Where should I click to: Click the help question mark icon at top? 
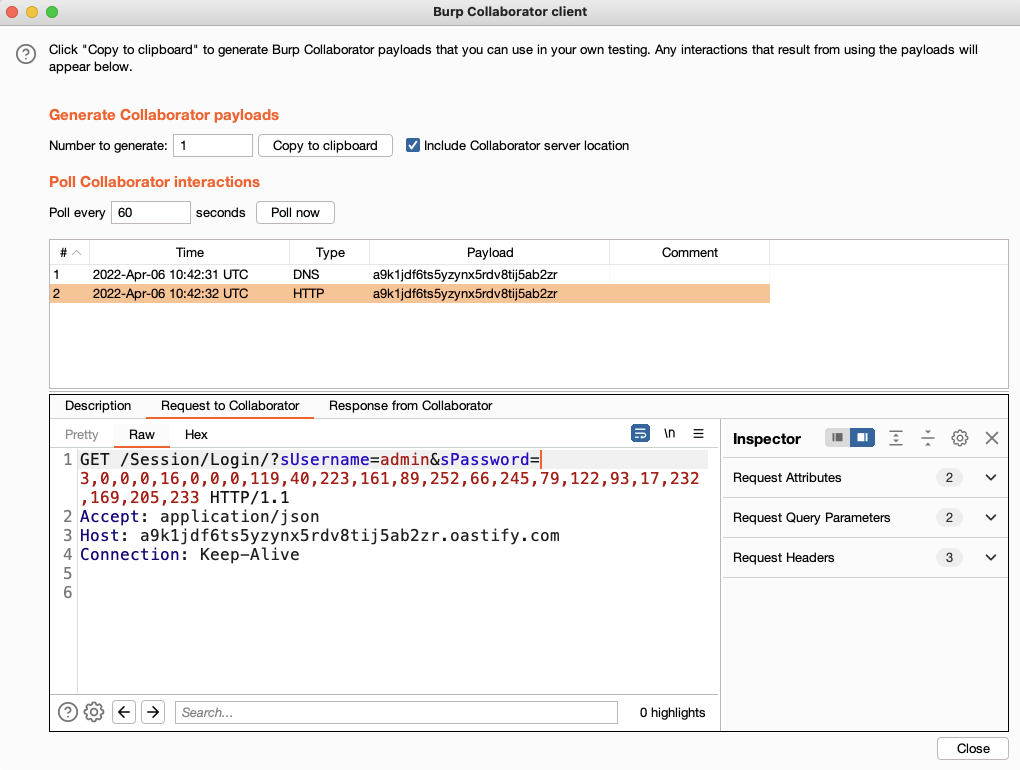tap(26, 55)
